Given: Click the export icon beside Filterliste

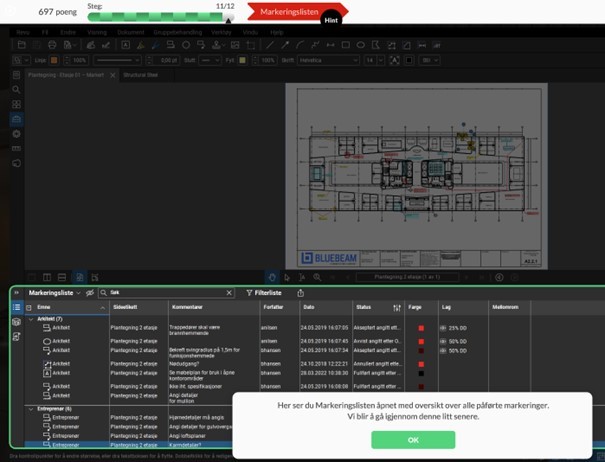Looking at the screenshot, I should [301, 293].
